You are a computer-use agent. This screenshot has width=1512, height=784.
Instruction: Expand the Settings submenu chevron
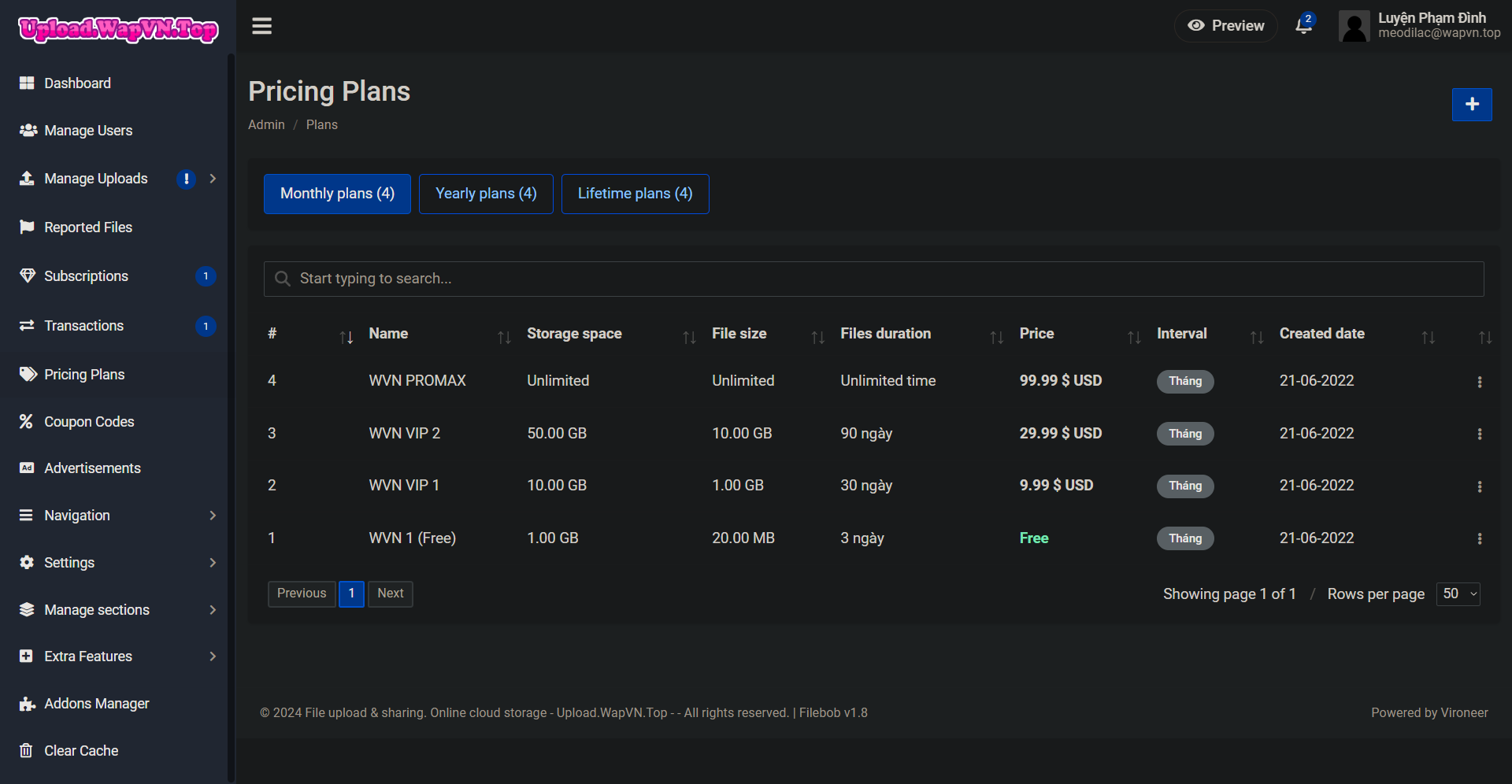pos(213,563)
